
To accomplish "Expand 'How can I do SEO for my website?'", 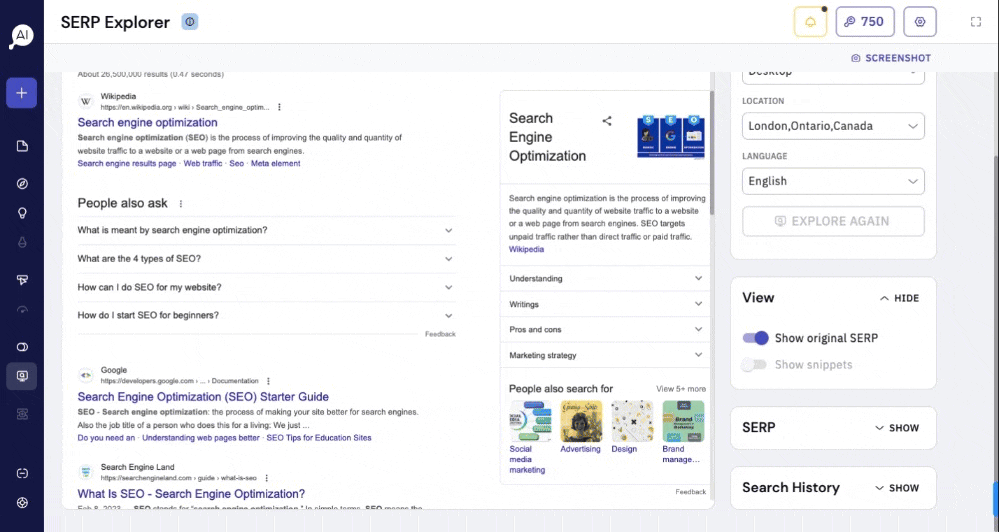I will [266, 287].
